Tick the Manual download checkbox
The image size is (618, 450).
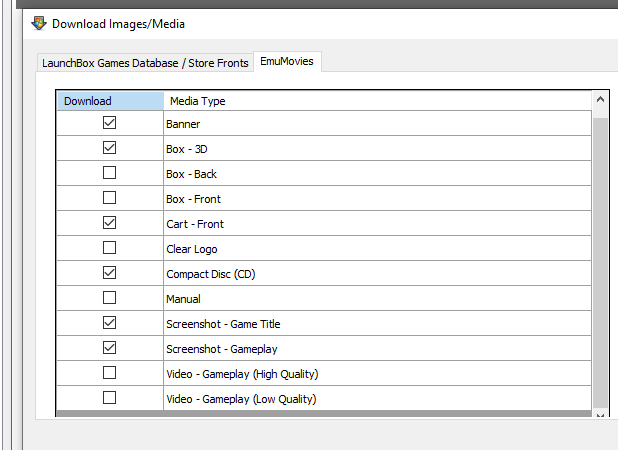coord(109,298)
